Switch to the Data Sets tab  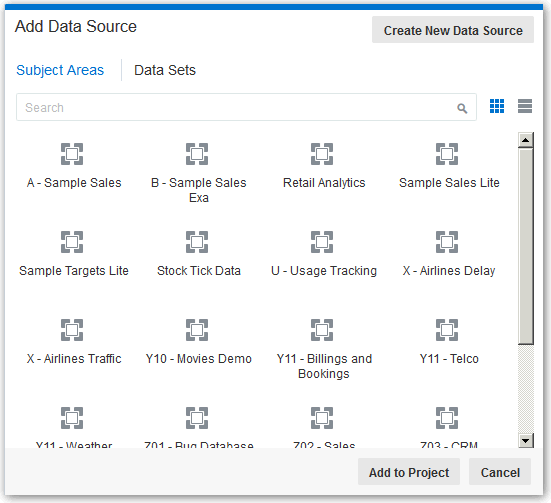pyautogui.click(x=165, y=70)
